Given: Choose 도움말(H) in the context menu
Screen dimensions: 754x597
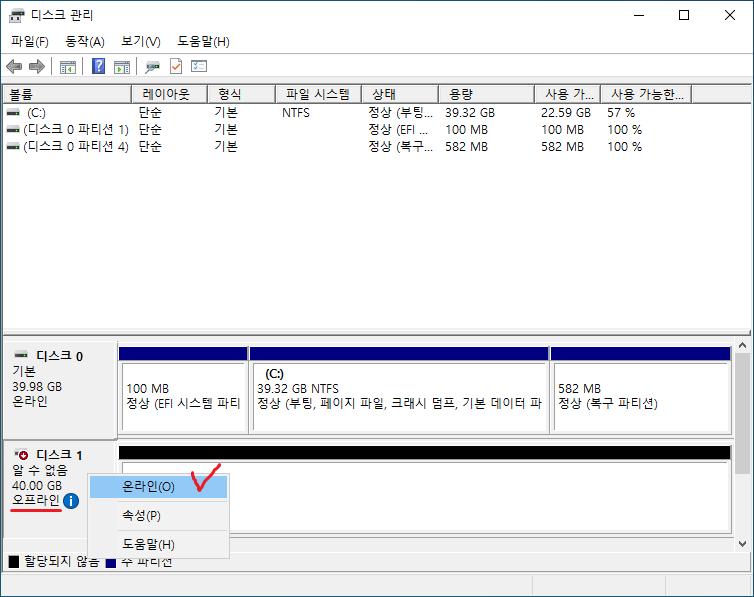Looking at the screenshot, I should (x=158, y=545).
